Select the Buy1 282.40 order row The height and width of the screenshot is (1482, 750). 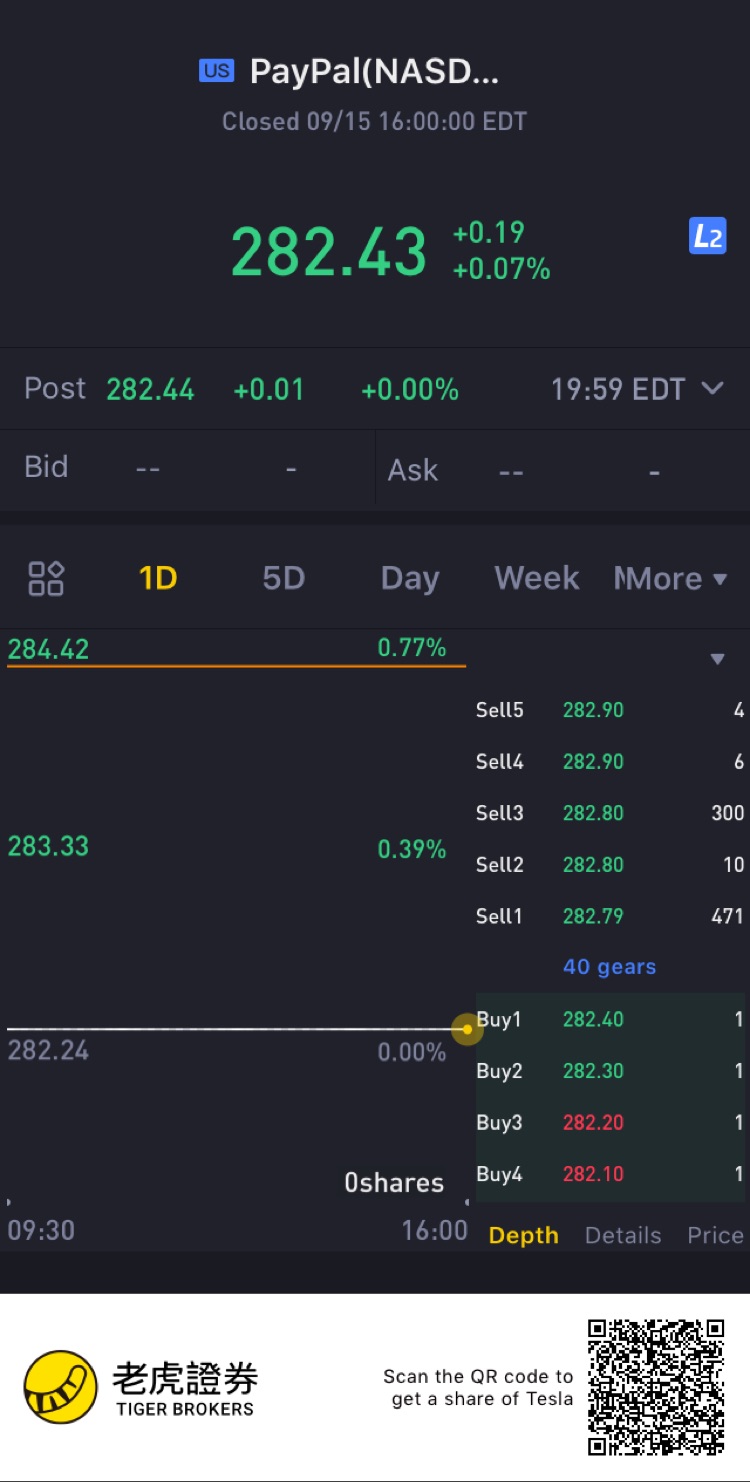[x=609, y=1019]
